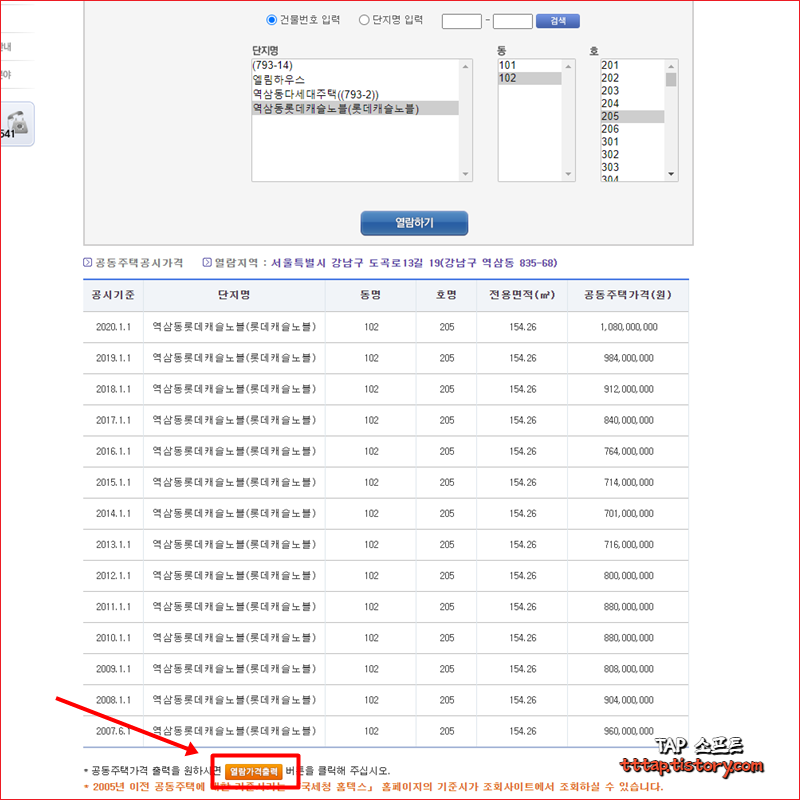Click up arrow of 동 list scrollbar
This screenshot has height=800, width=800.
(568, 66)
